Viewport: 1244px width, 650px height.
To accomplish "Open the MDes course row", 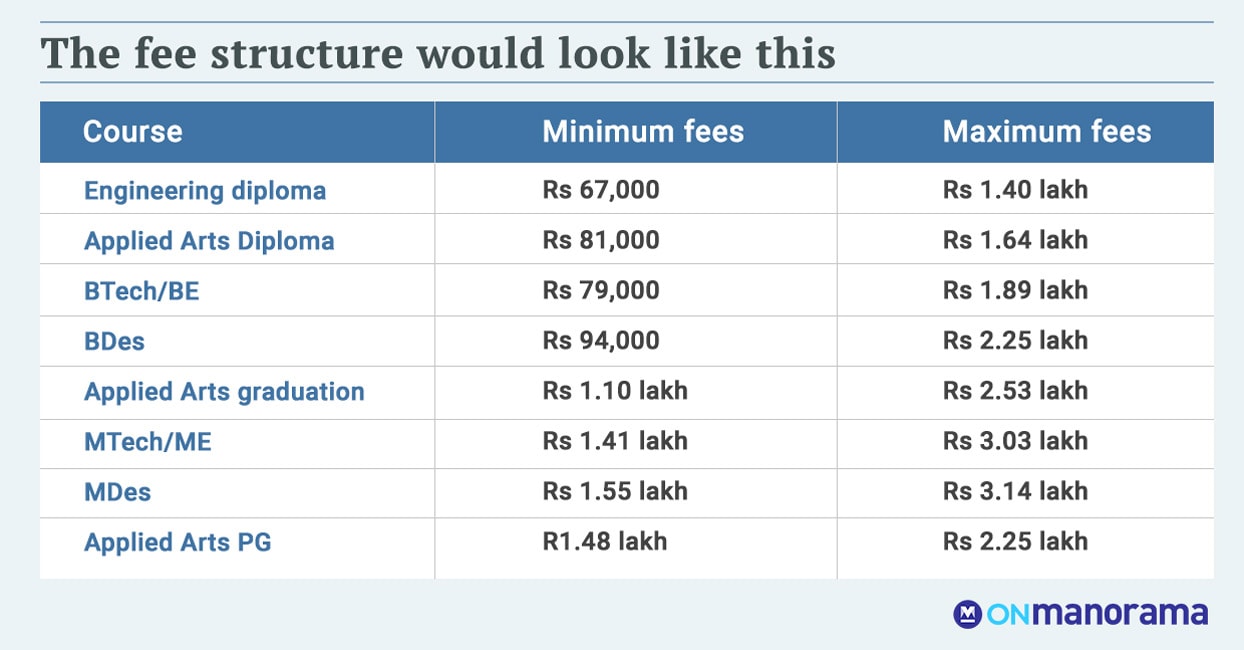I will coord(627,492).
